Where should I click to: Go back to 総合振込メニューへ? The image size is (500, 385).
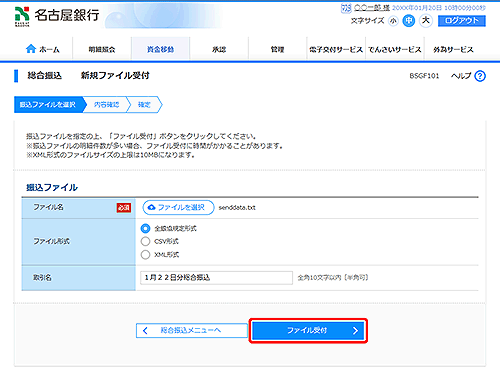coord(192,331)
